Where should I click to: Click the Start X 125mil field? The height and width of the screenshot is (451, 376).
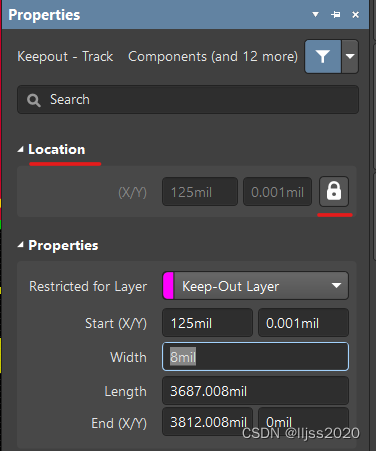point(207,323)
